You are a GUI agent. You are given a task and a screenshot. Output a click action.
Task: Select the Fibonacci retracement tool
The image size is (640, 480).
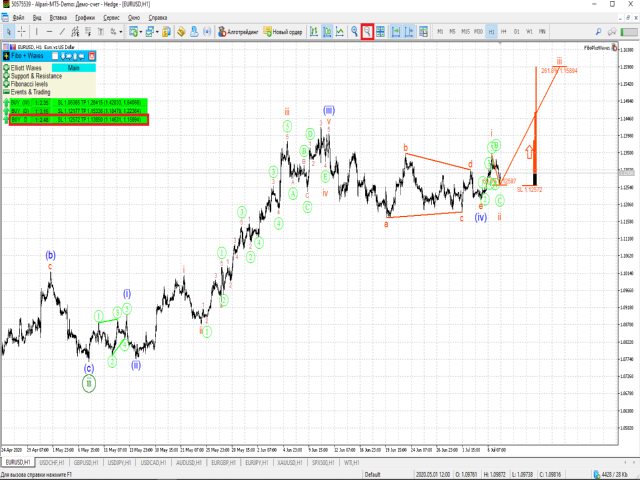[88, 31]
